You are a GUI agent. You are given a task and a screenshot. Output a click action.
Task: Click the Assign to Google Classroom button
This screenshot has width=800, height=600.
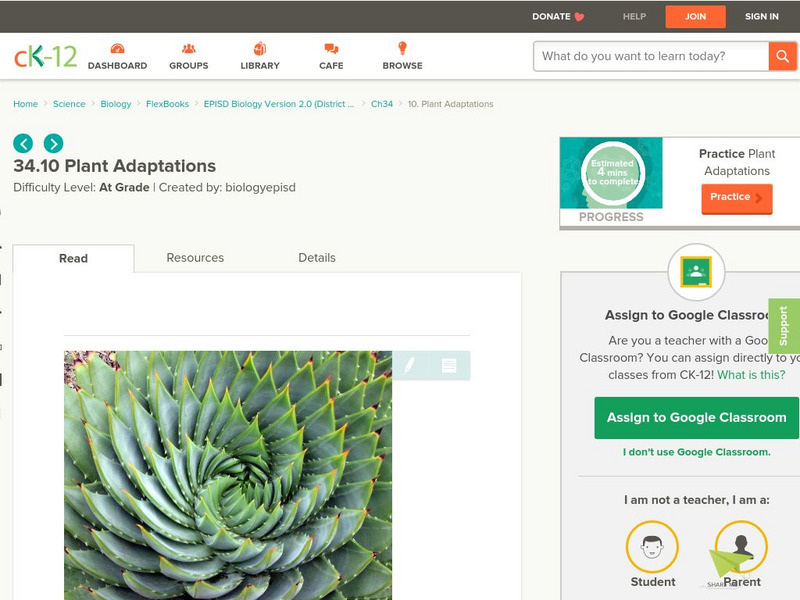[696, 418]
